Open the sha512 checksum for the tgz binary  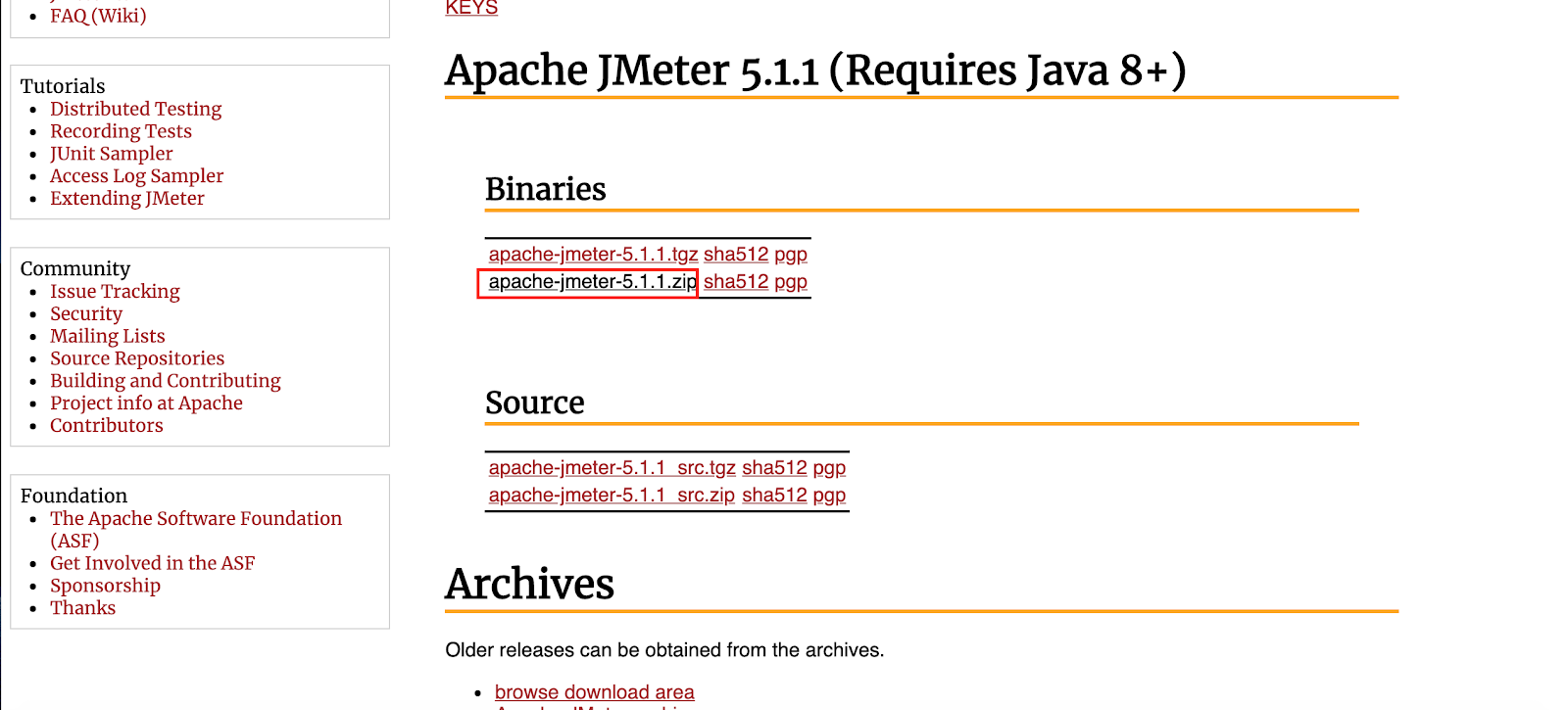[x=736, y=254]
